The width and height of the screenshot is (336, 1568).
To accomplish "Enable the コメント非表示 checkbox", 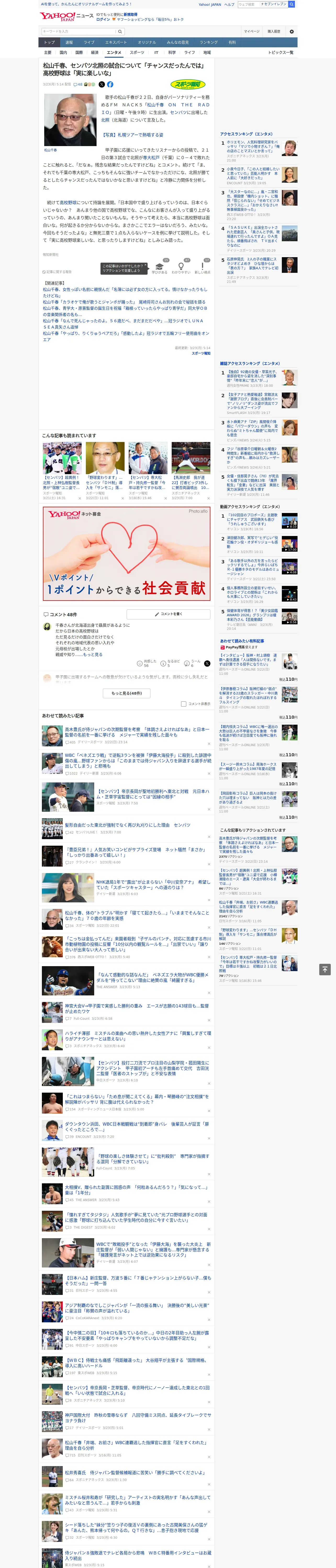I will [183, 704].
